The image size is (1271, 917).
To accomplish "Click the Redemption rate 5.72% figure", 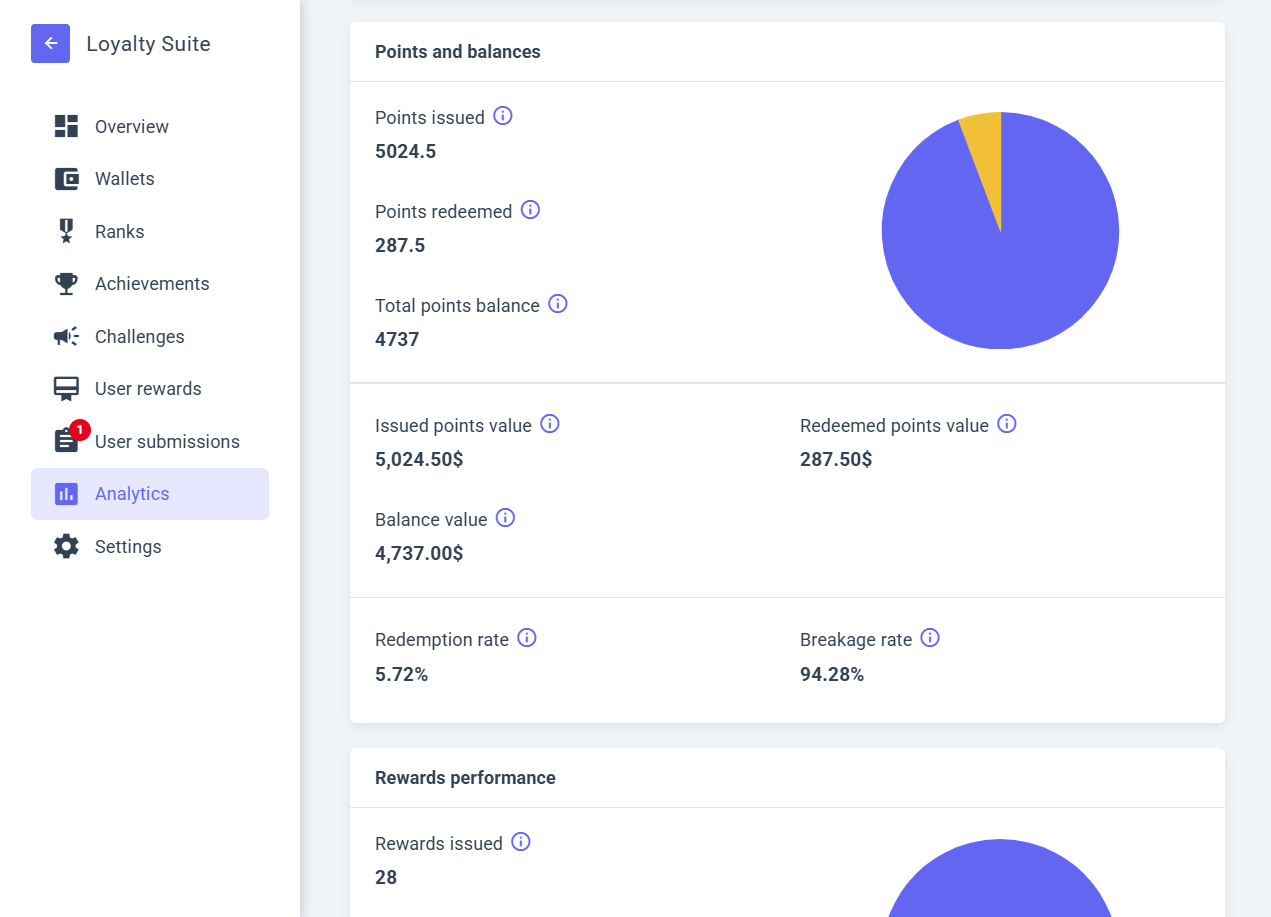I will tap(402, 675).
